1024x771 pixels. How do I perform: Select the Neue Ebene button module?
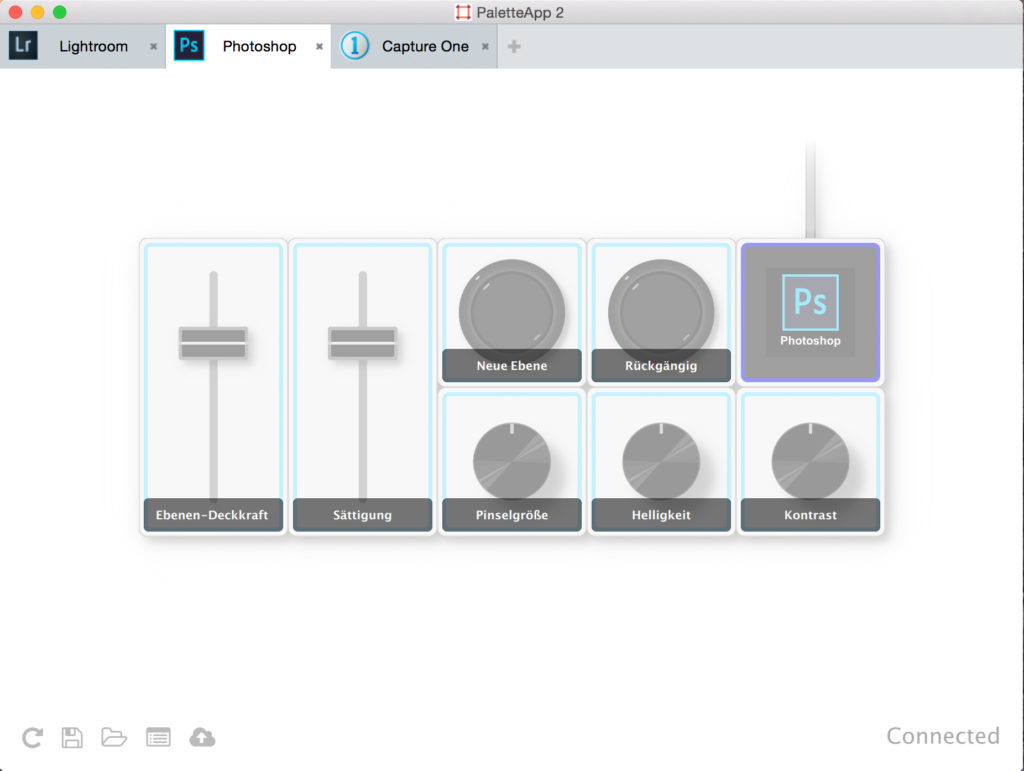coord(512,311)
